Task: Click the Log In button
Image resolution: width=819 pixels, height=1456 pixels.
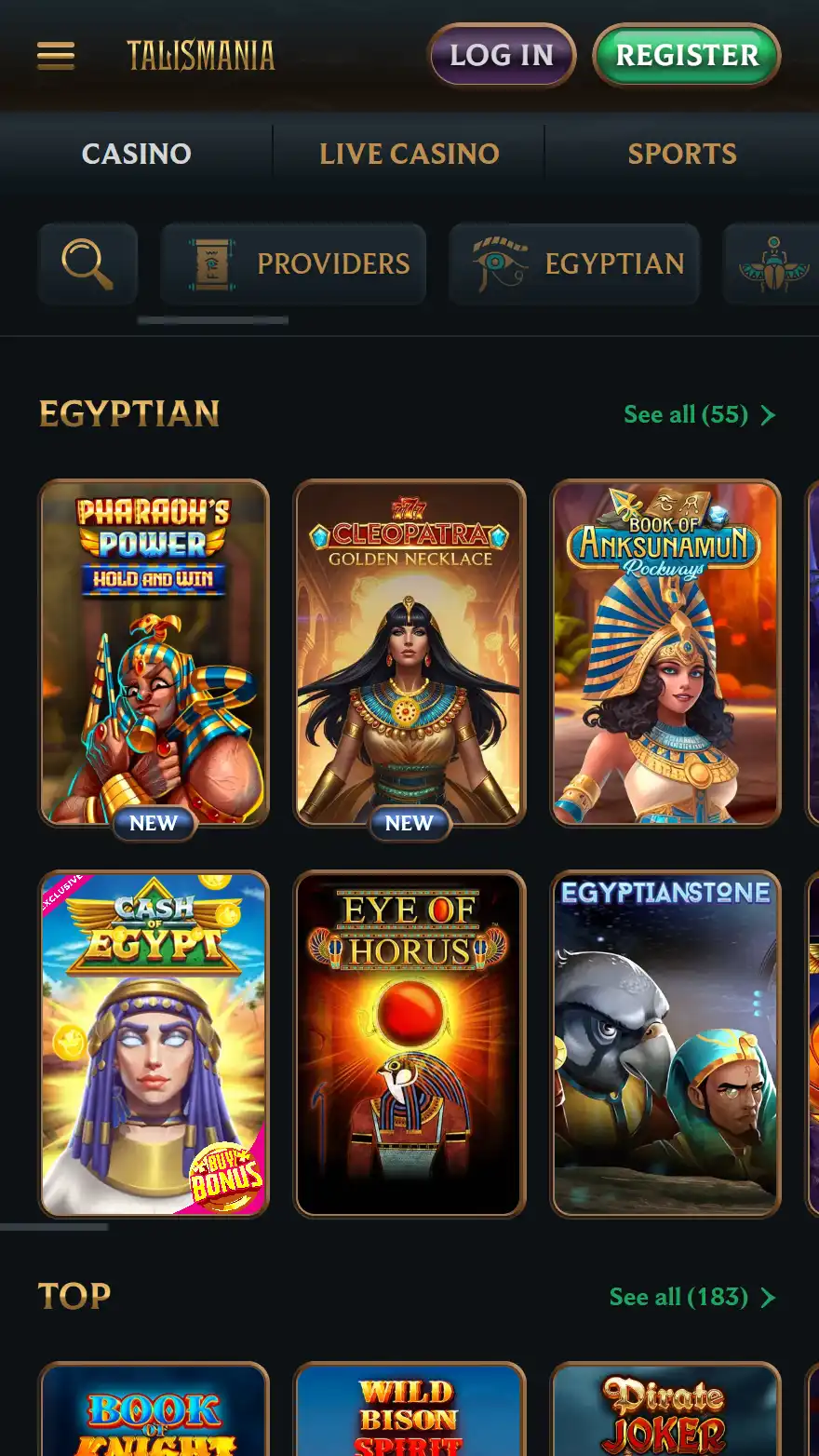Action: pos(502,55)
